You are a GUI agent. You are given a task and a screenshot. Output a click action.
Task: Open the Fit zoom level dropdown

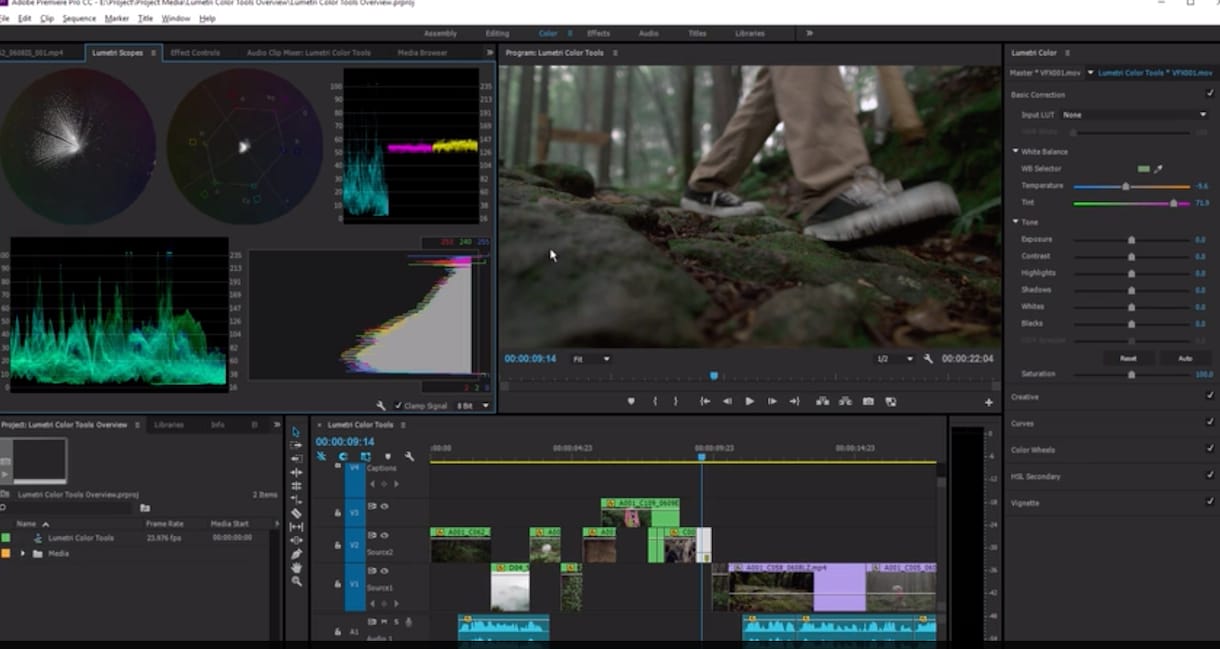click(x=590, y=358)
